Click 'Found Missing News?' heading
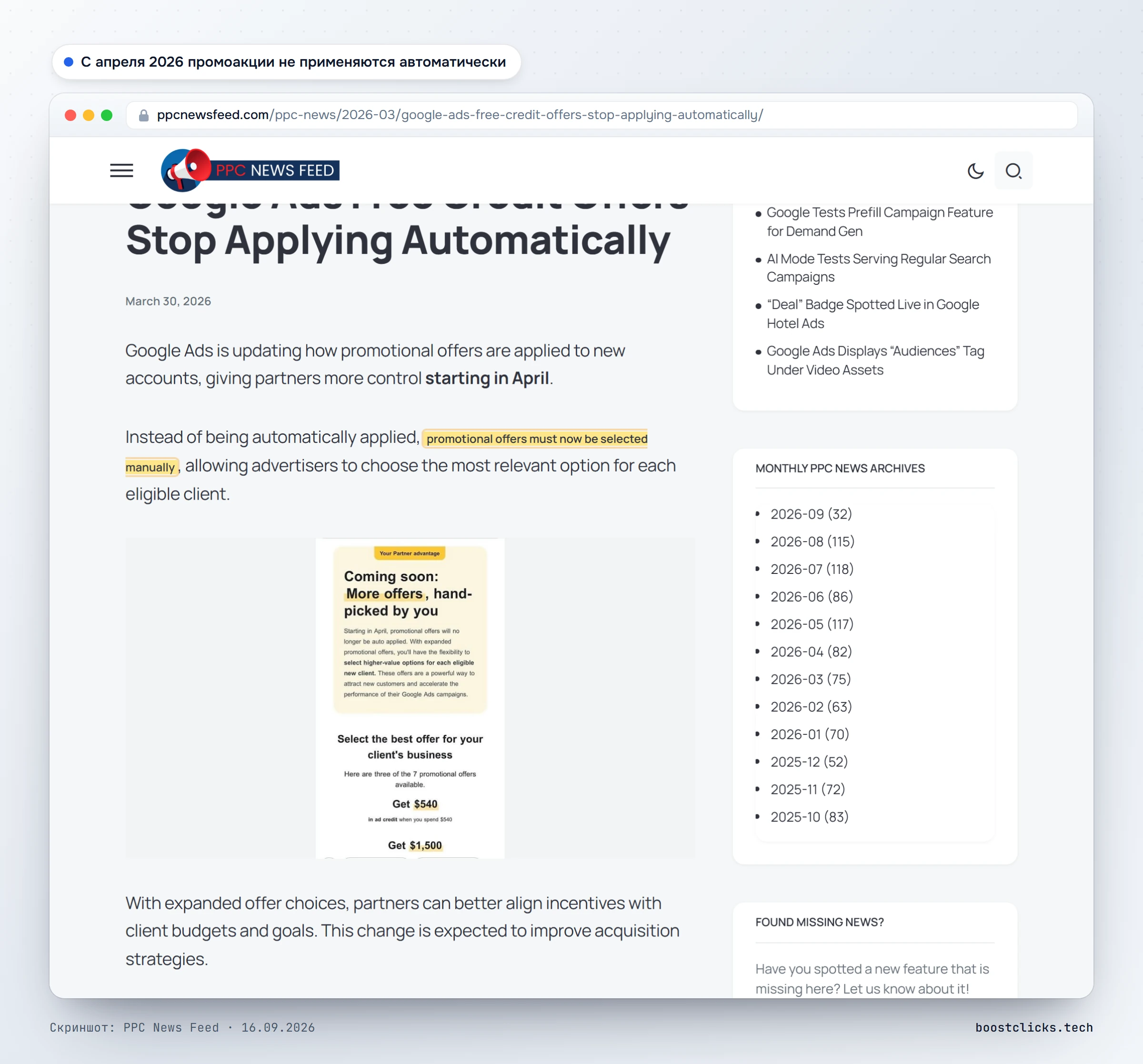 pyautogui.click(x=819, y=922)
